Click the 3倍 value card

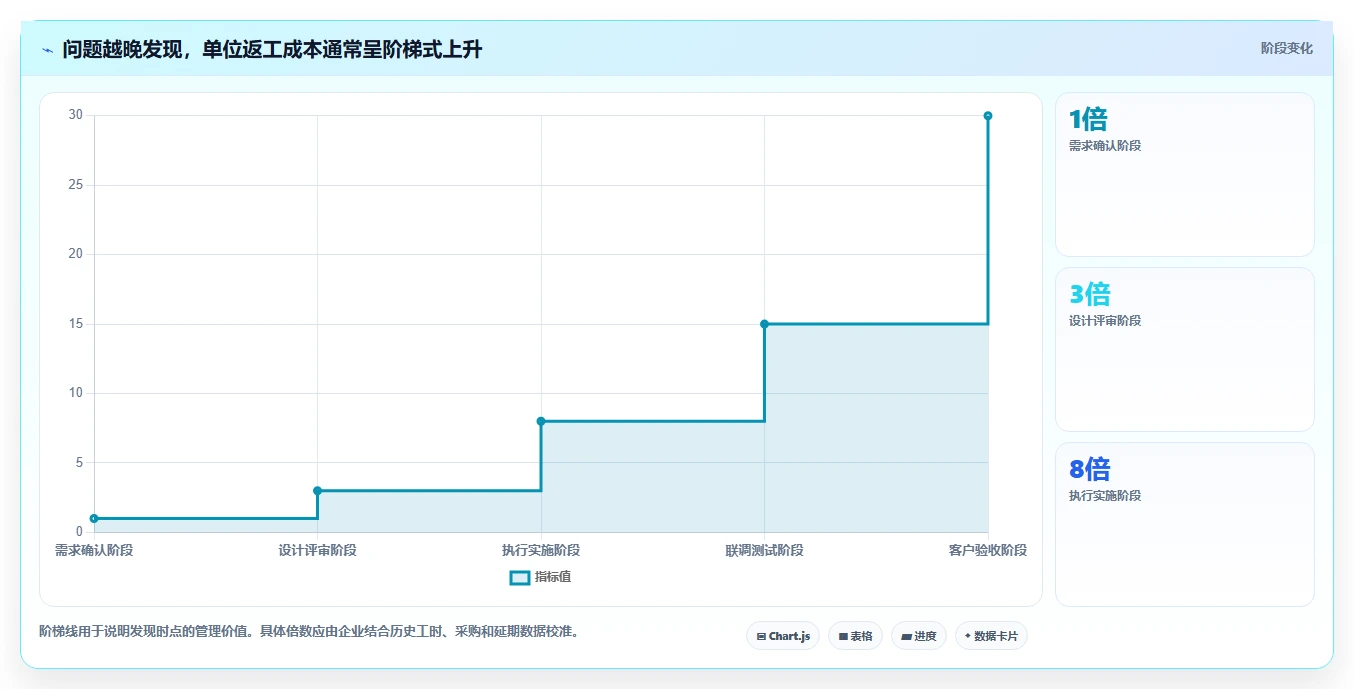click(x=1184, y=349)
